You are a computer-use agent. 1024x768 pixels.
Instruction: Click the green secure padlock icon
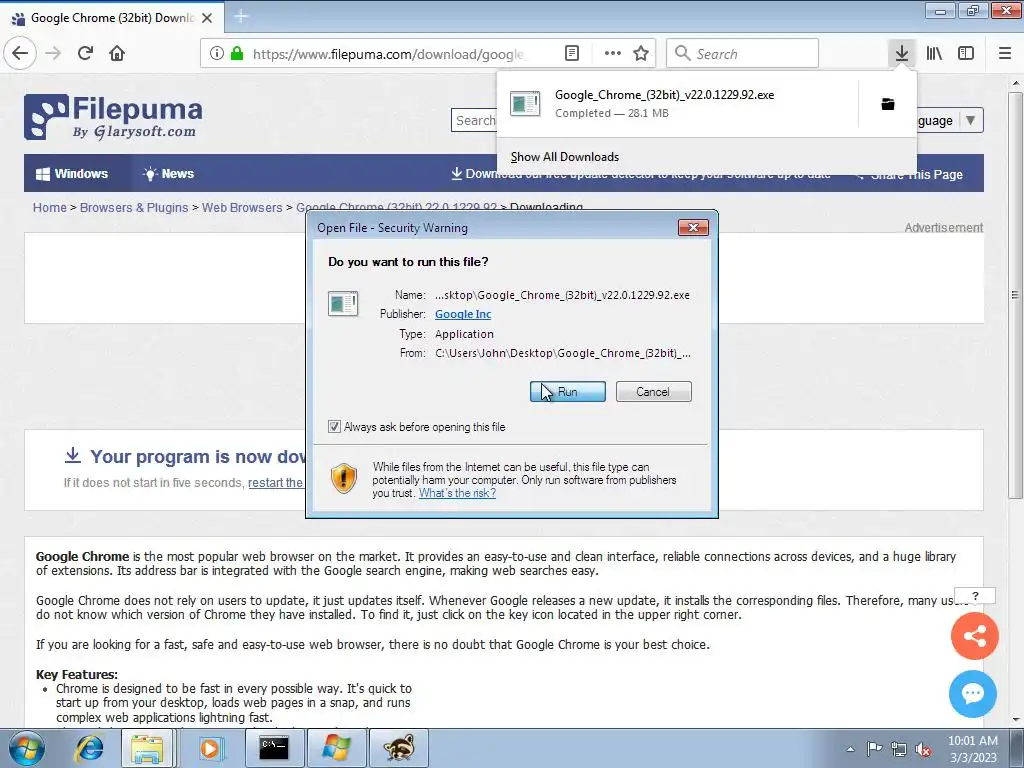[237, 54]
